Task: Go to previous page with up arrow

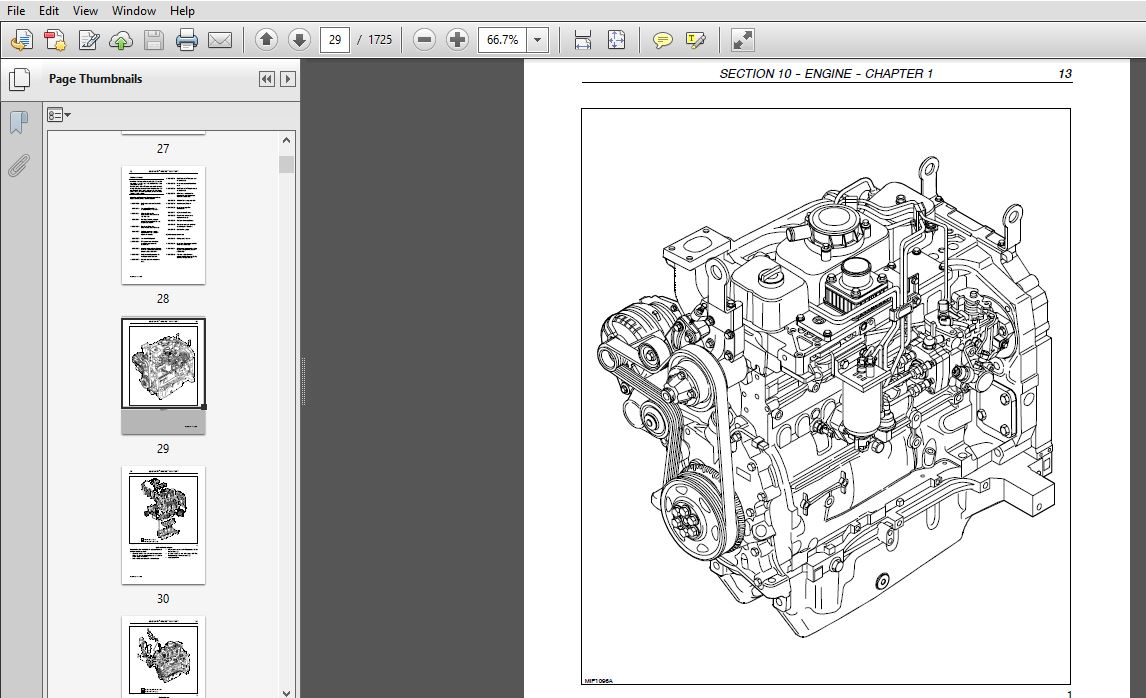Action: pyautogui.click(x=266, y=39)
